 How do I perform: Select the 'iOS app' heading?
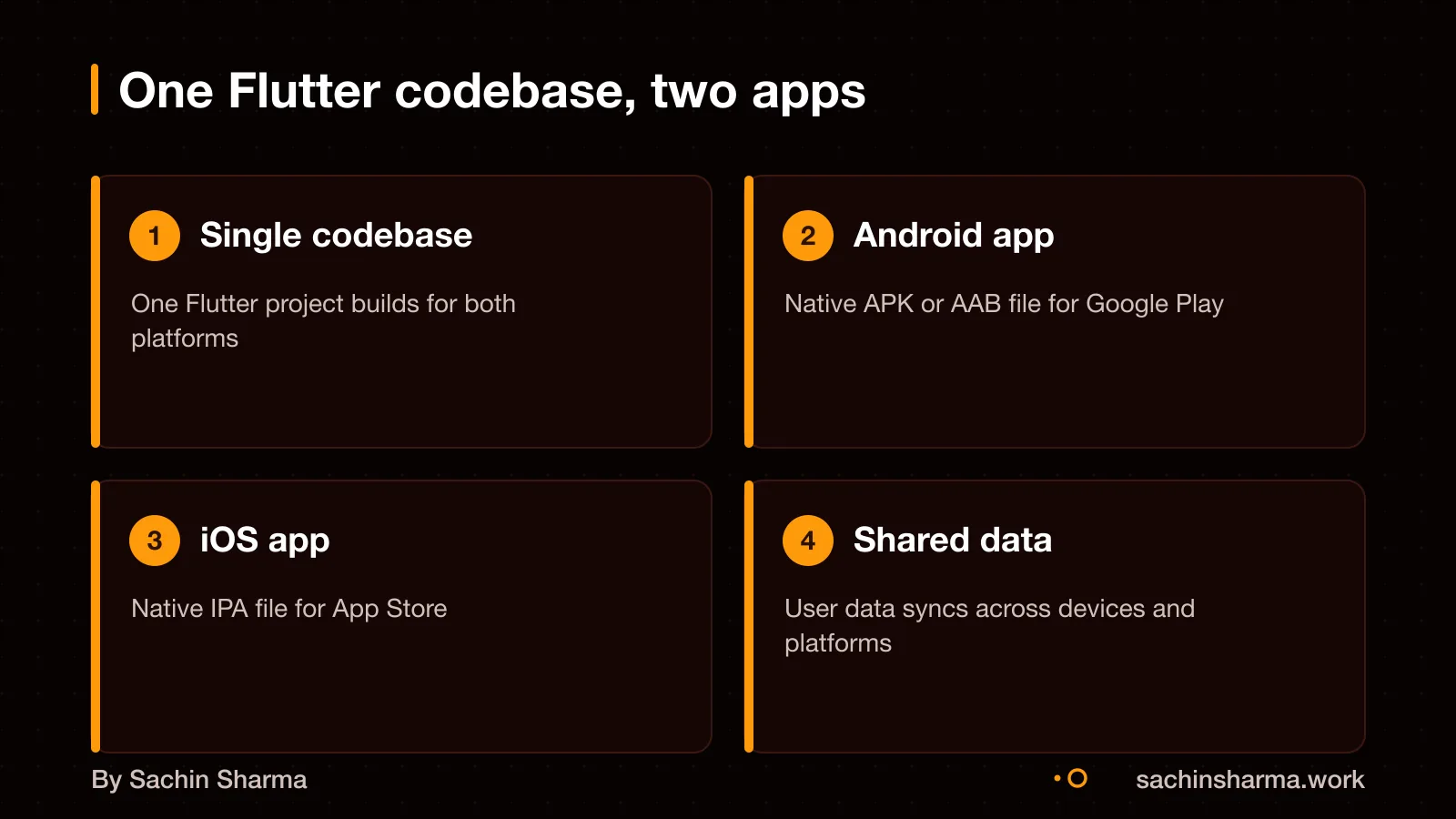coord(265,541)
